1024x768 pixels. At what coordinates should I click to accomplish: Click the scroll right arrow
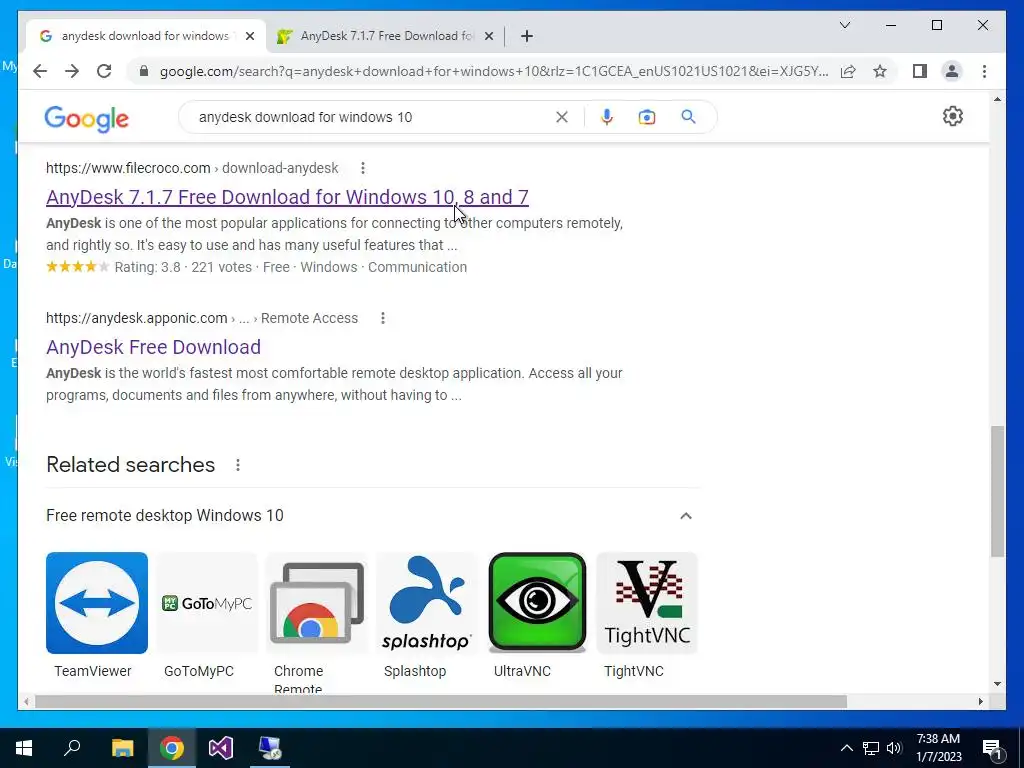click(980, 701)
